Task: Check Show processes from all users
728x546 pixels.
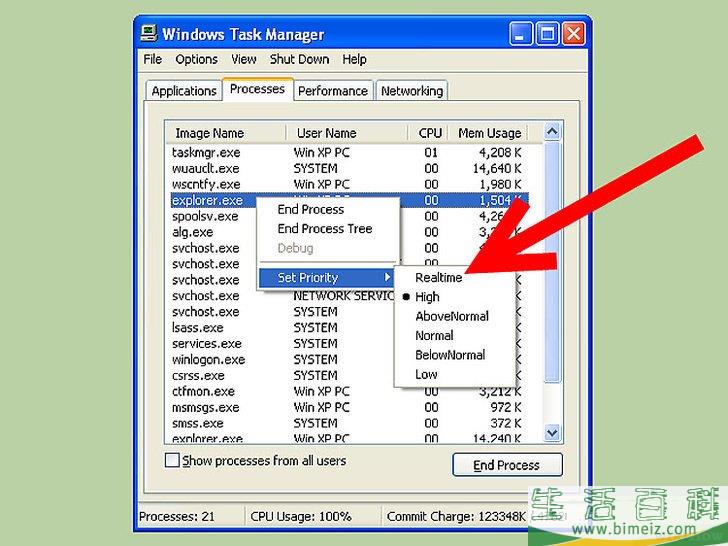Action: pos(172,461)
